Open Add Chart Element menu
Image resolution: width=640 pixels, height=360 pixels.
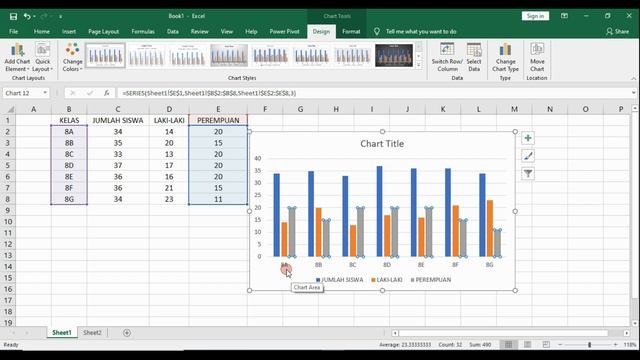(17, 57)
